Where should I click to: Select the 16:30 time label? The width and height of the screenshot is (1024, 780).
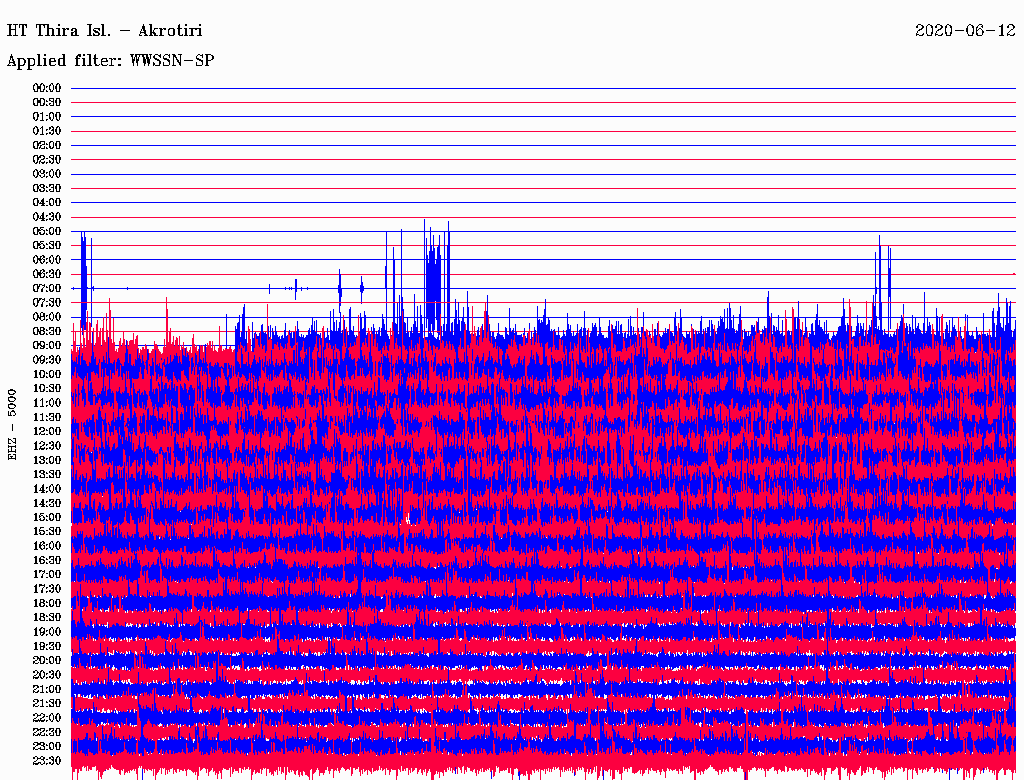click(x=47, y=561)
